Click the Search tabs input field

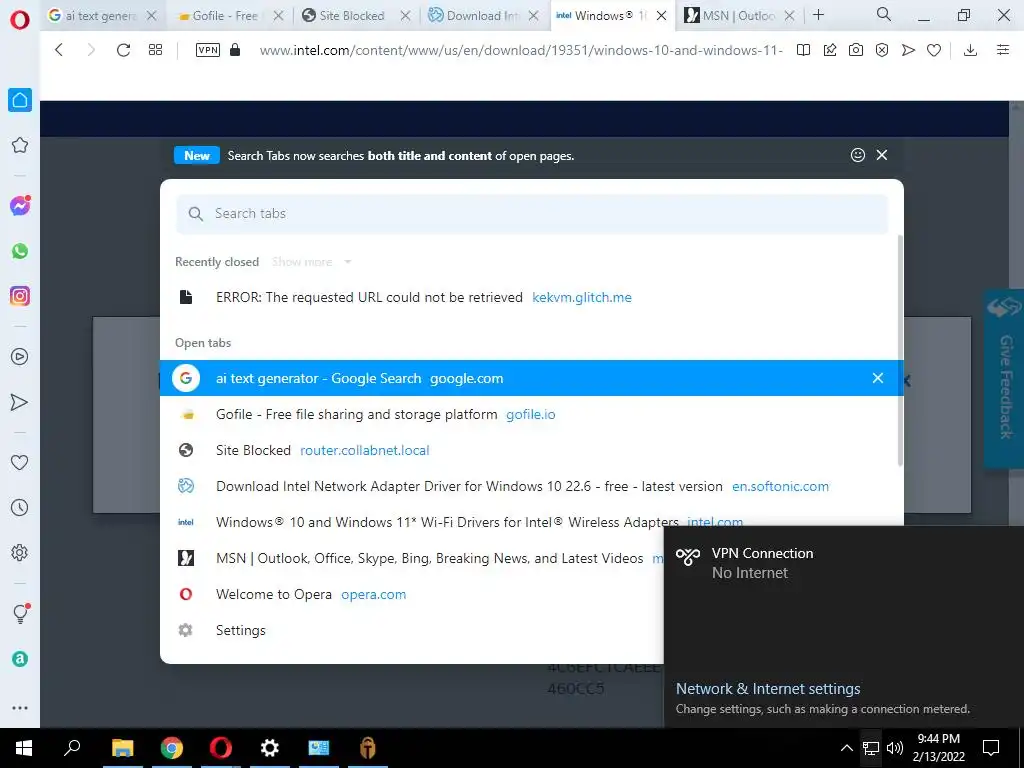tap(532, 214)
